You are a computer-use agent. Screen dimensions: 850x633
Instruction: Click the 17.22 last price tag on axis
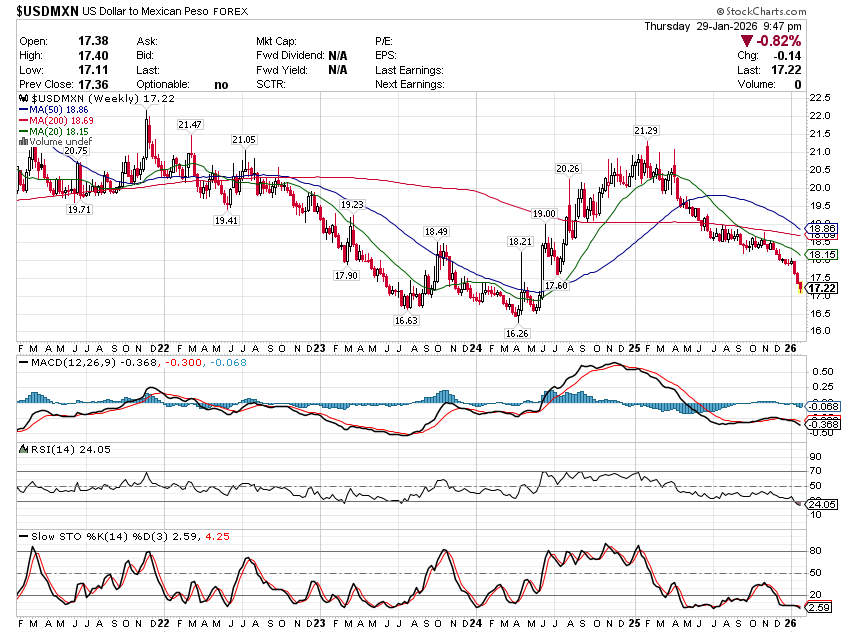pyautogui.click(x=822, y=288)
